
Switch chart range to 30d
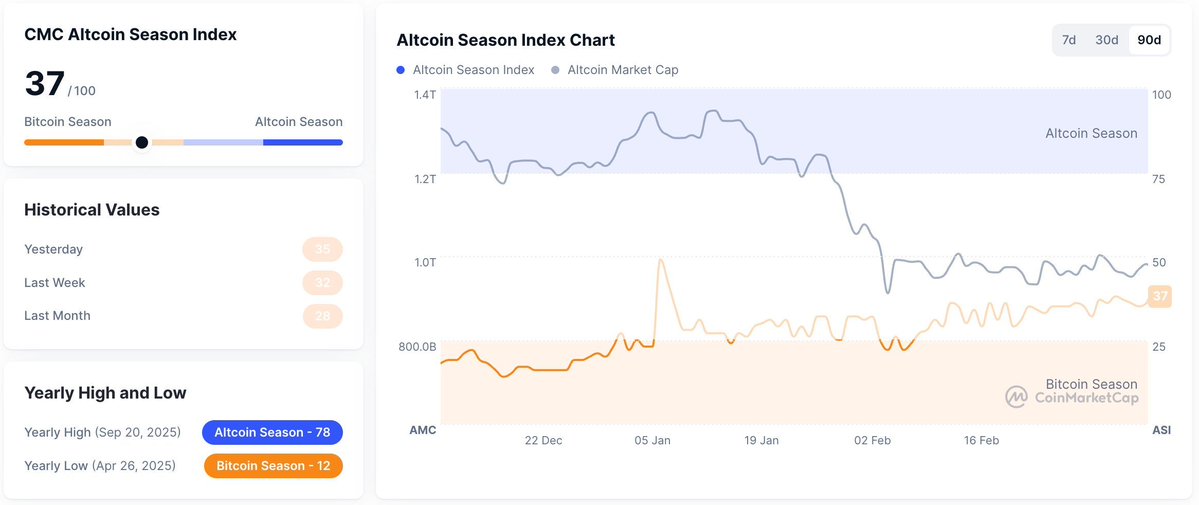point(1106,40)
